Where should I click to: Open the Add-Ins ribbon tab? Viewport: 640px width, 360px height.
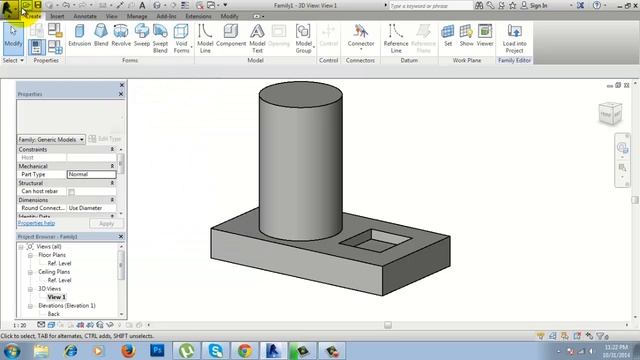tap(167, 16)
